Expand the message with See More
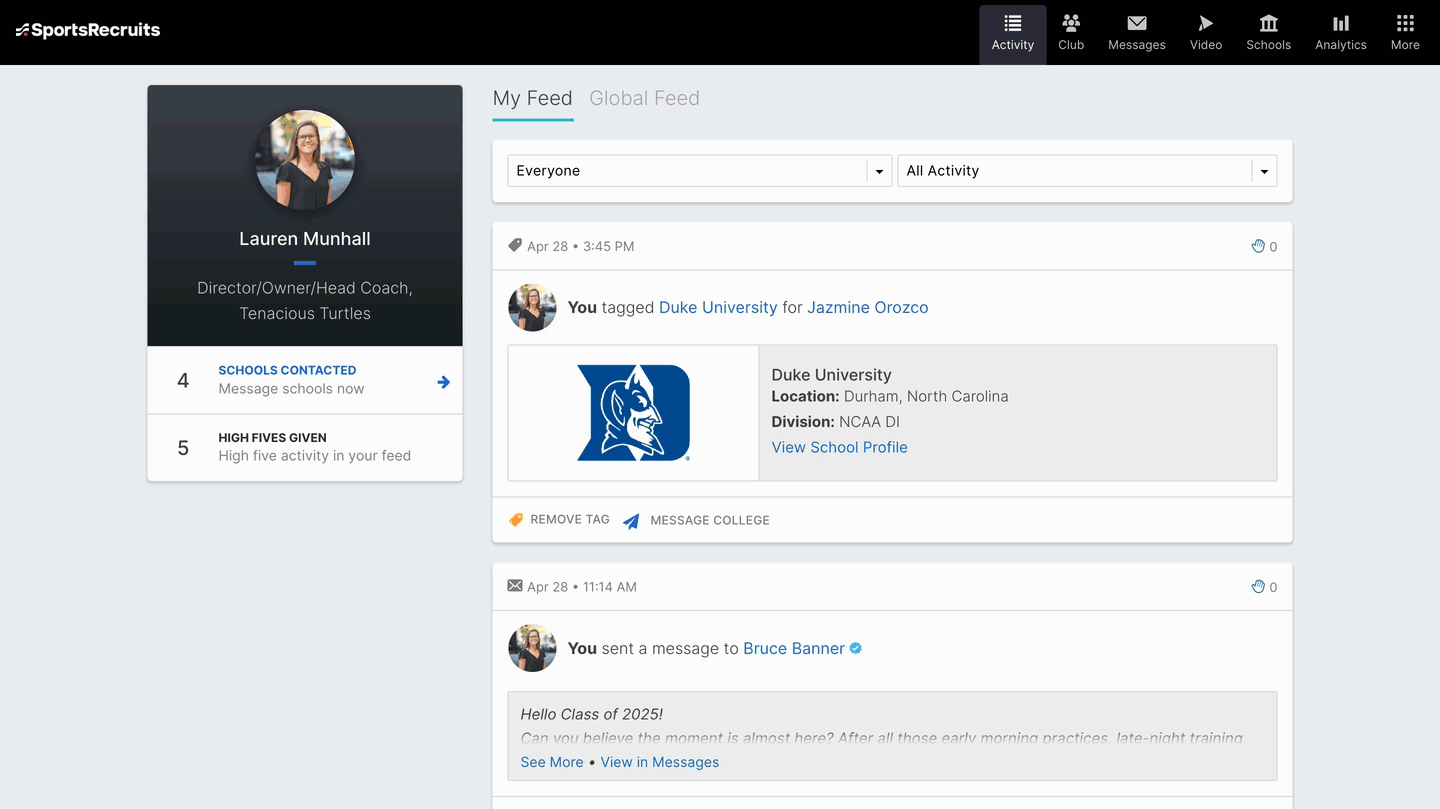Viewport: 1440px width, 809px height. tap(552, 762)
